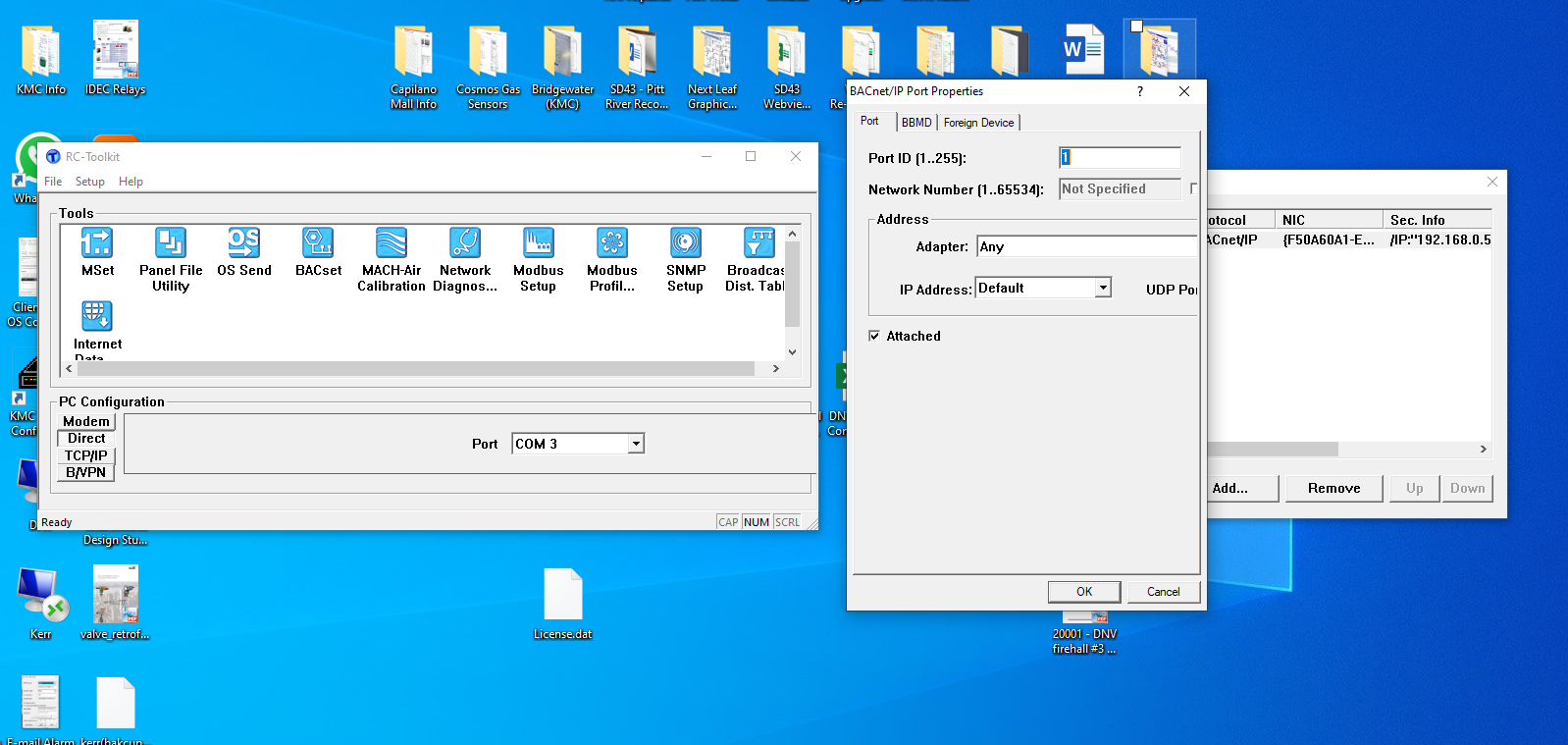Image resolution: width=1568 pixels, height=745 pixels.
Task: Select TCP/IP PC configuration tab
Action: [86, 455]
